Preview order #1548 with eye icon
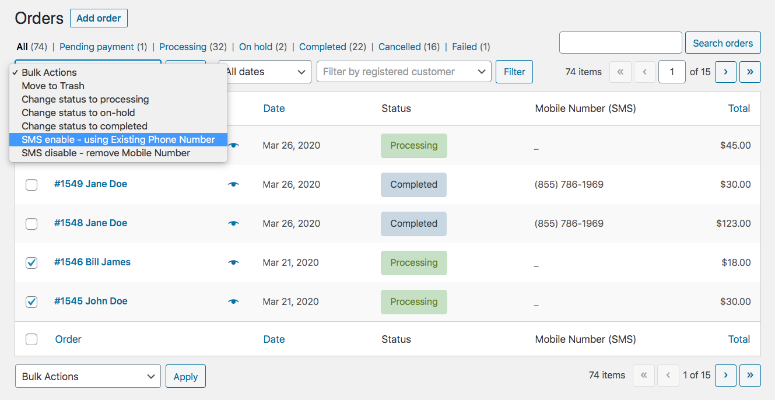 pos(234,223)
